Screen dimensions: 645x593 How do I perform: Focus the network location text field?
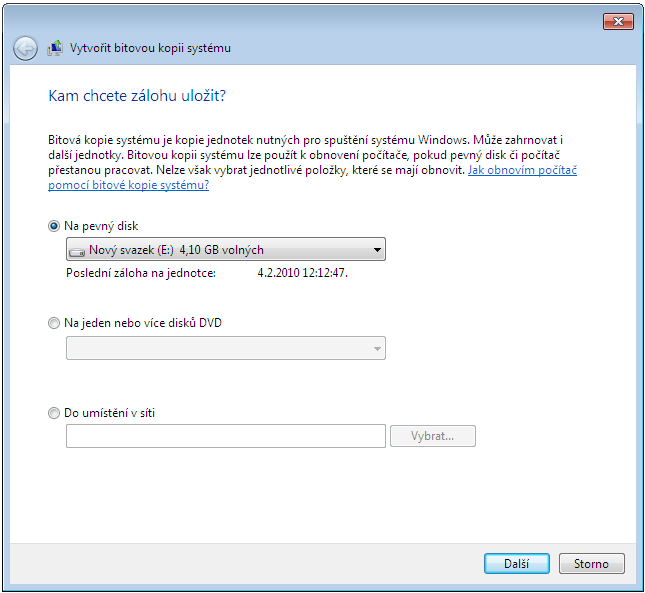(x=225, y=436)
